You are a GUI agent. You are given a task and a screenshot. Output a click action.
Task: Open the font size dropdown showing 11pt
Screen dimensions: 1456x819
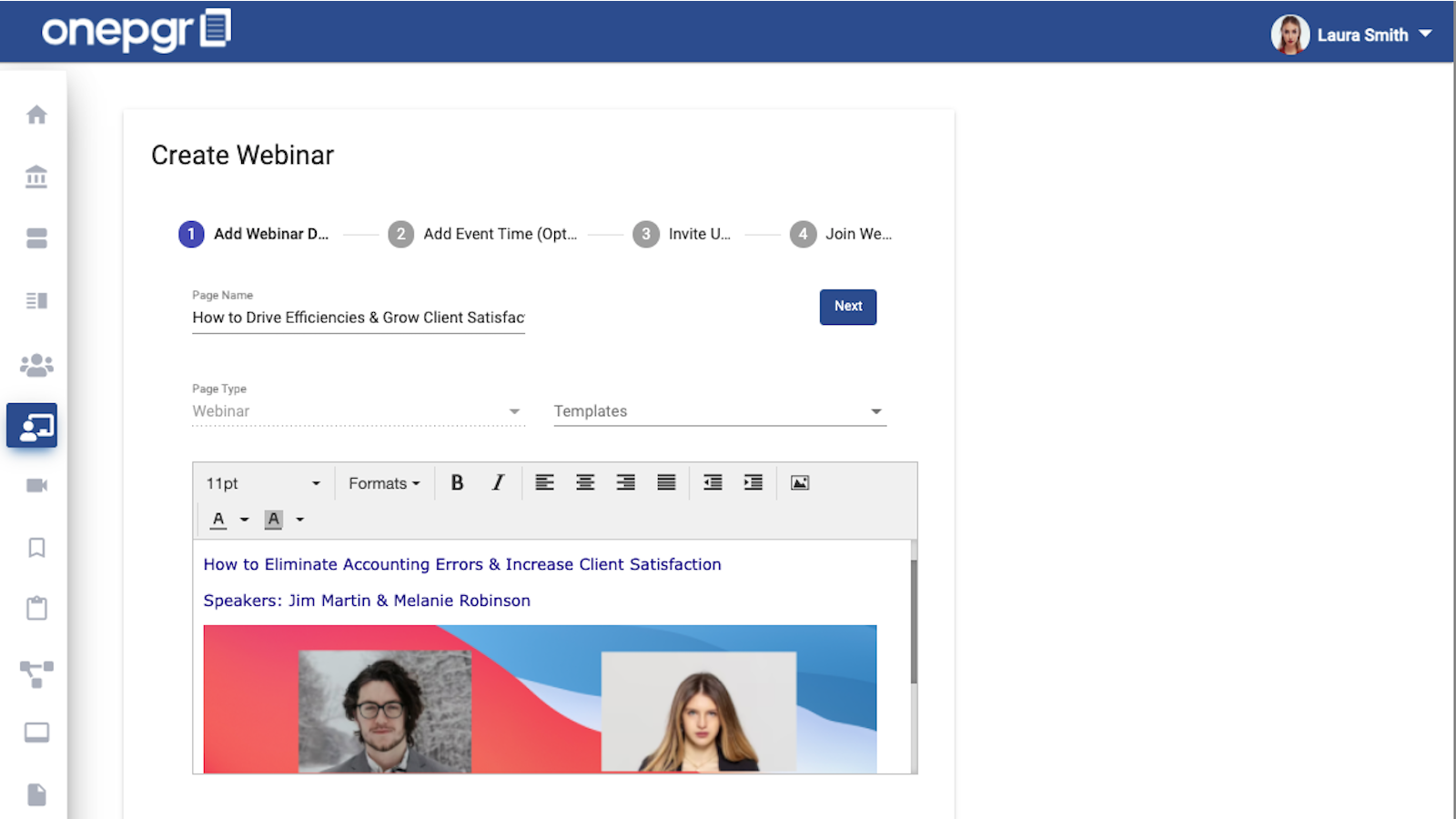pos(261,482)
